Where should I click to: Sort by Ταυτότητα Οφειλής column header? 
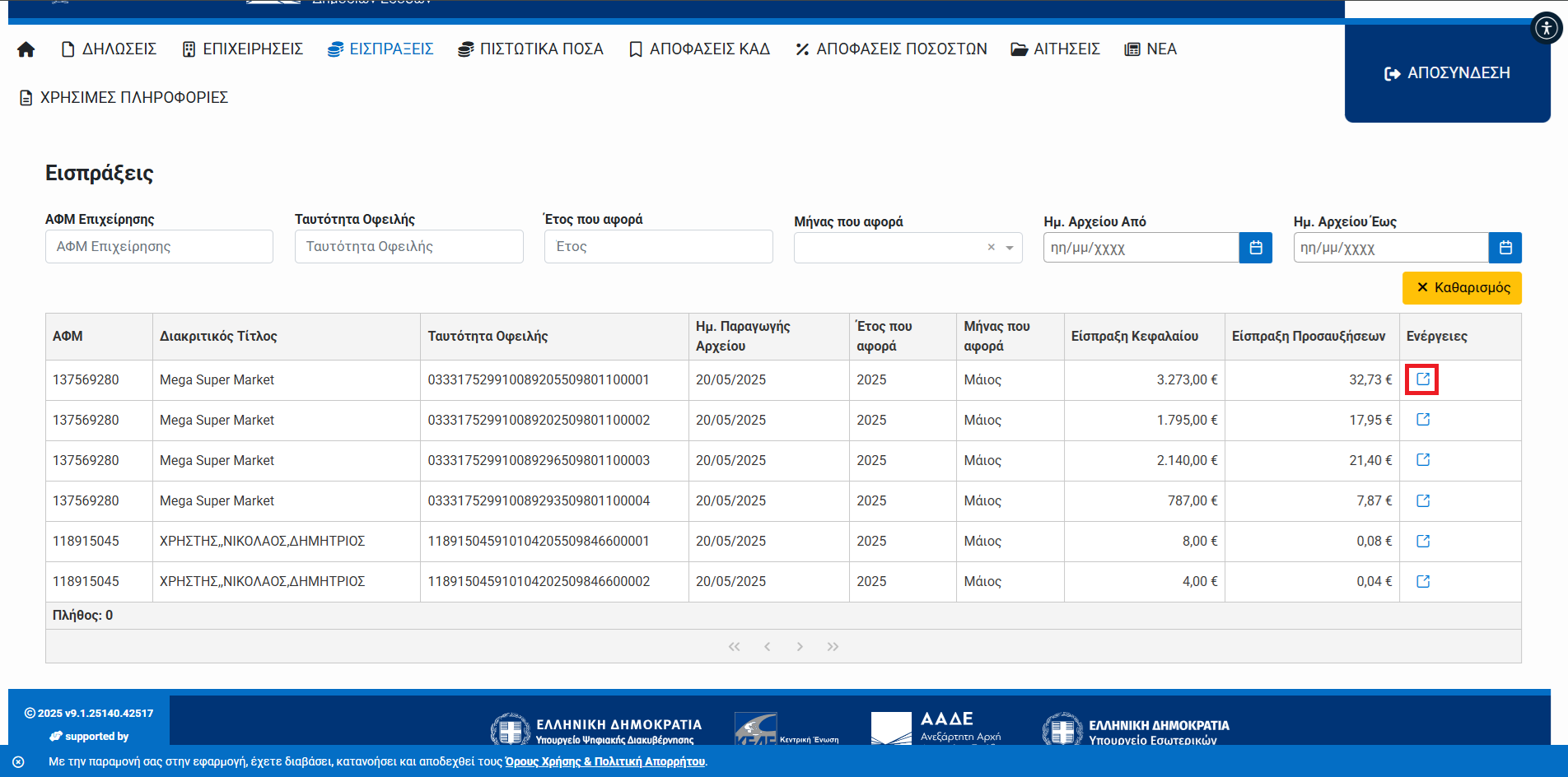tap(554, 337)
